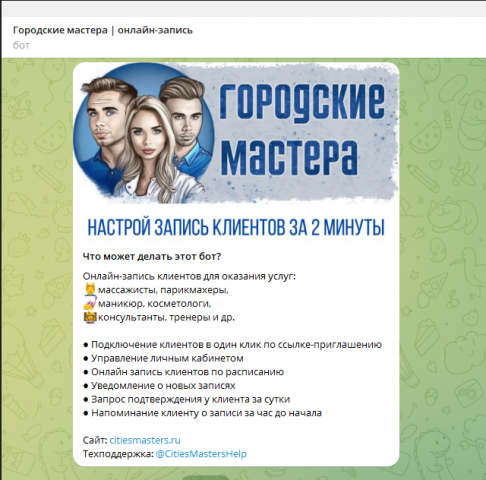Click the text 'консультанты, тренеры и др.'
486x480 pixels.
(x=166, y=317)
